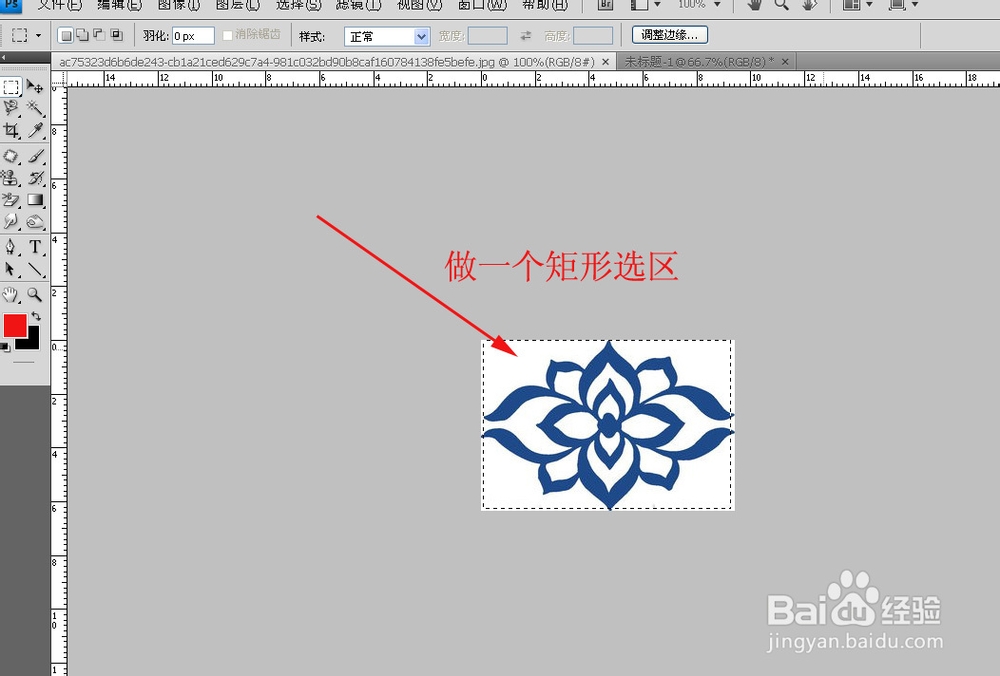Select the Gradient tool

(35, 200)
